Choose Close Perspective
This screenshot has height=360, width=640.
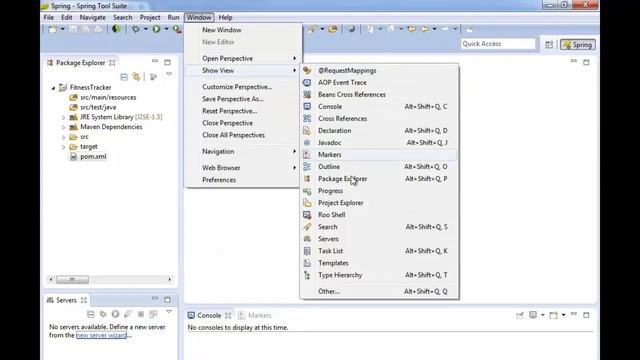tap(242, 123)
